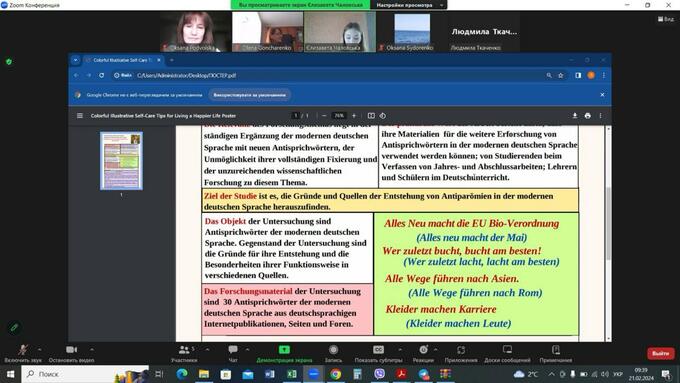Rotate the PDF document counterclockwise

coord(382,116)
